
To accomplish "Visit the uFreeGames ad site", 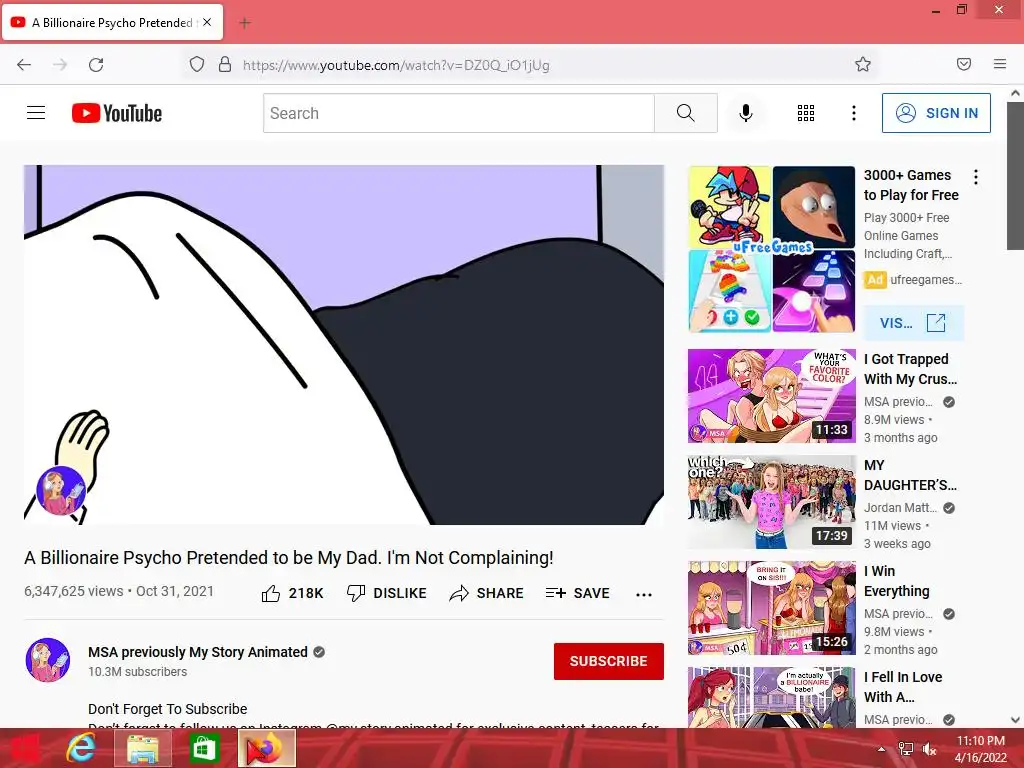I will pos(913,323).
